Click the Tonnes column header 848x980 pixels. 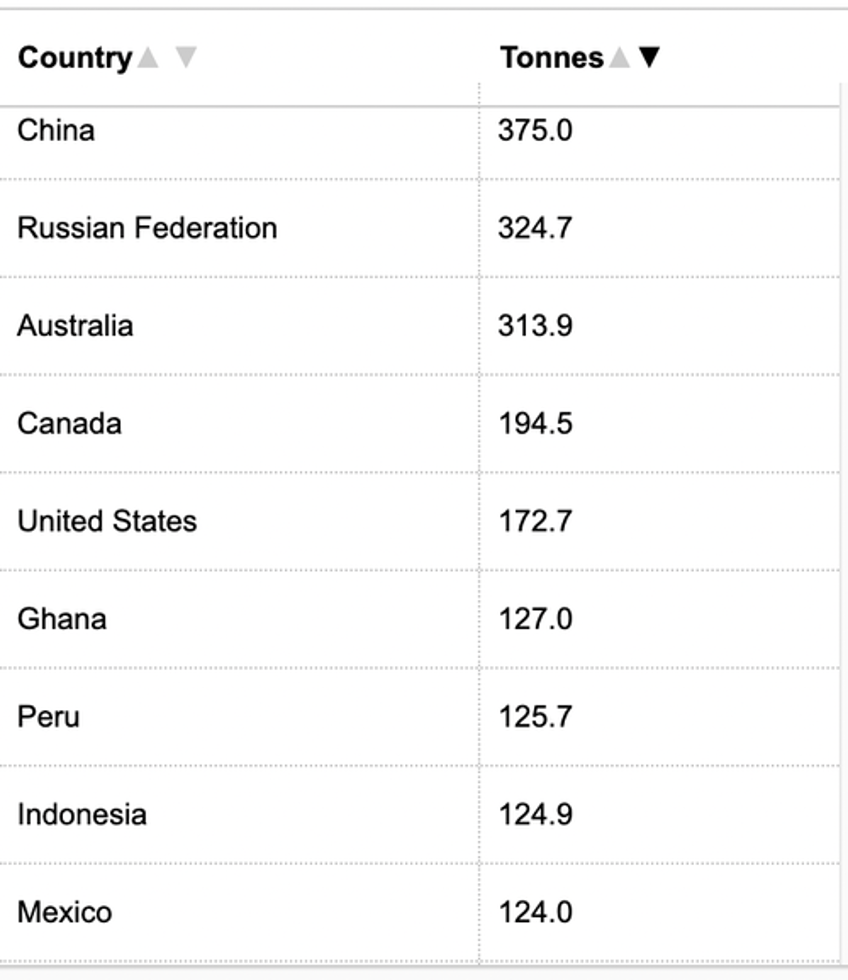(x=552, y=58)
